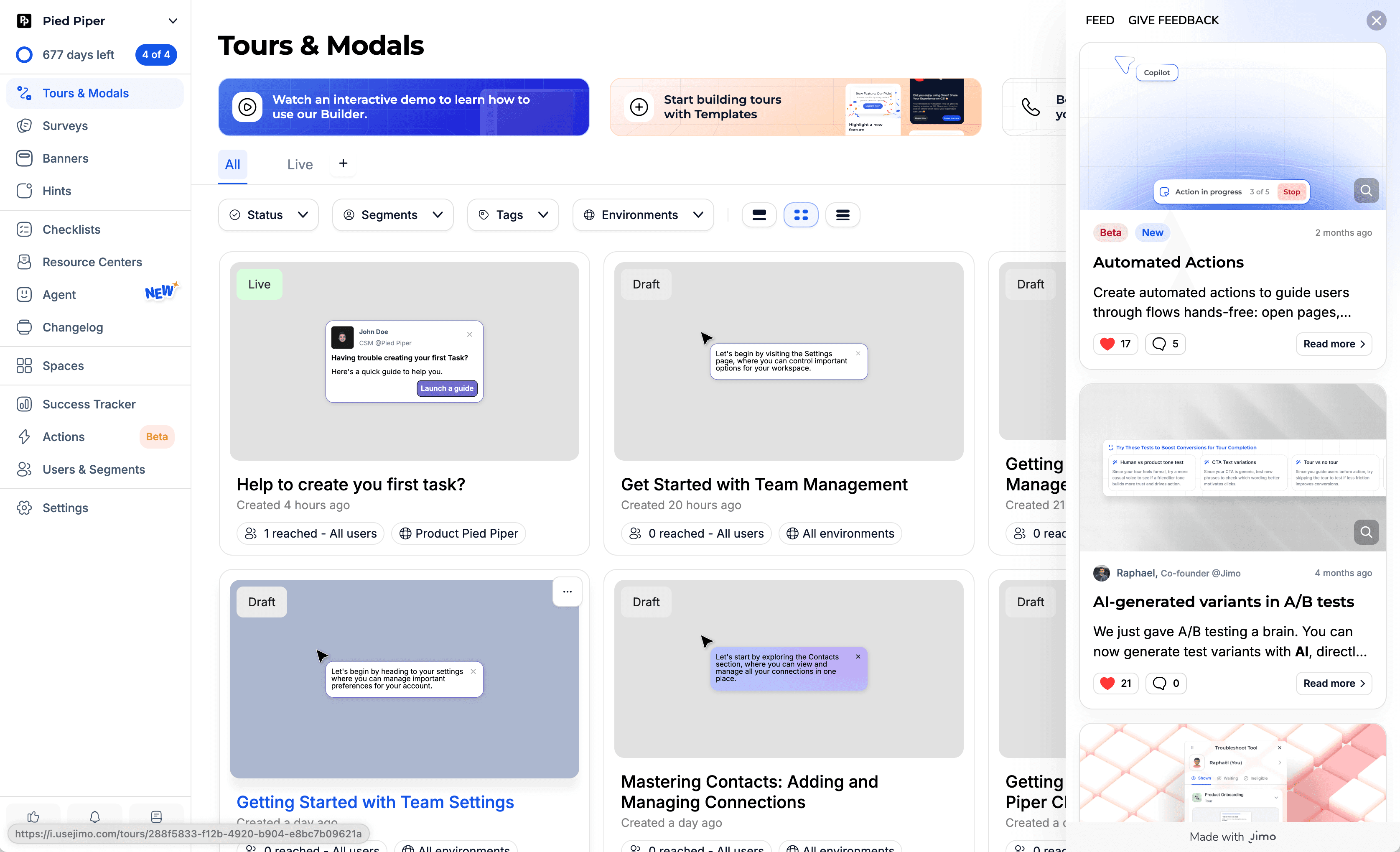Read more about Automated Actions
This screenshot has height=852, width=1400.
point(1334,344)
